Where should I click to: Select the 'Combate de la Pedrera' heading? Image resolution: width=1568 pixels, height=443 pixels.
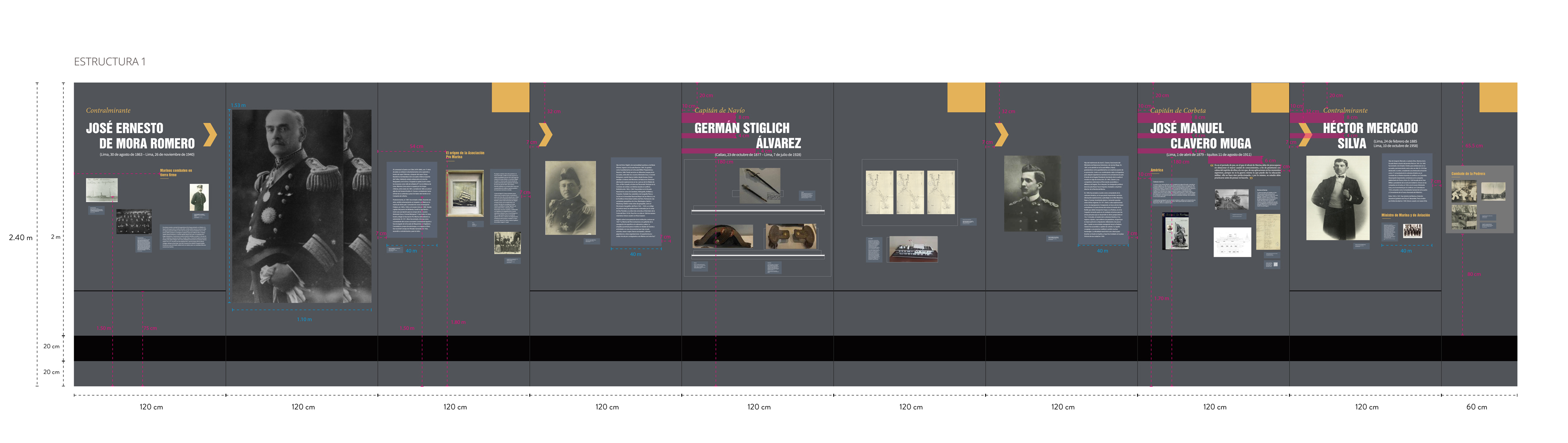(x=1467, y=174)
